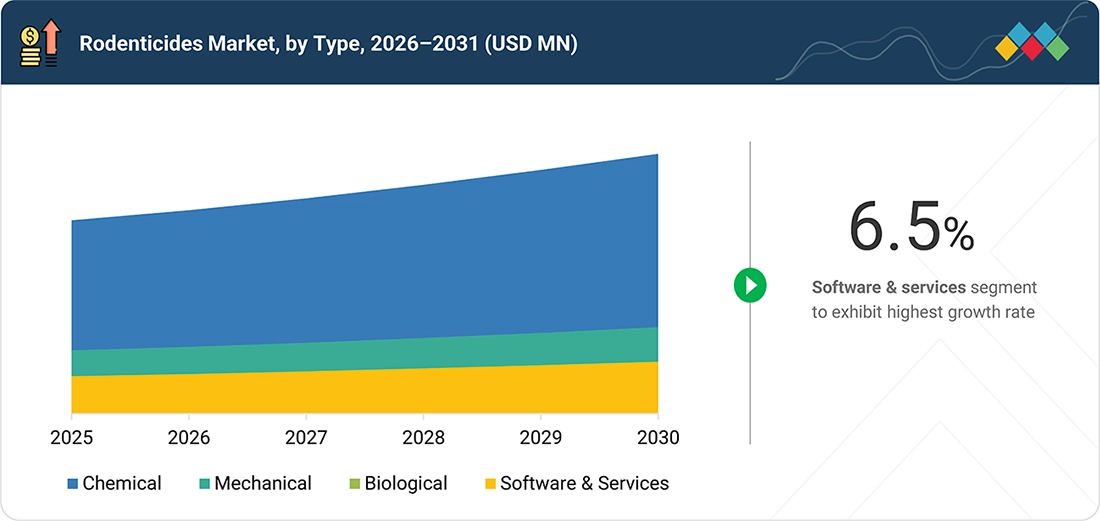Click the 2026 axis label

click(x=189, y=438)
